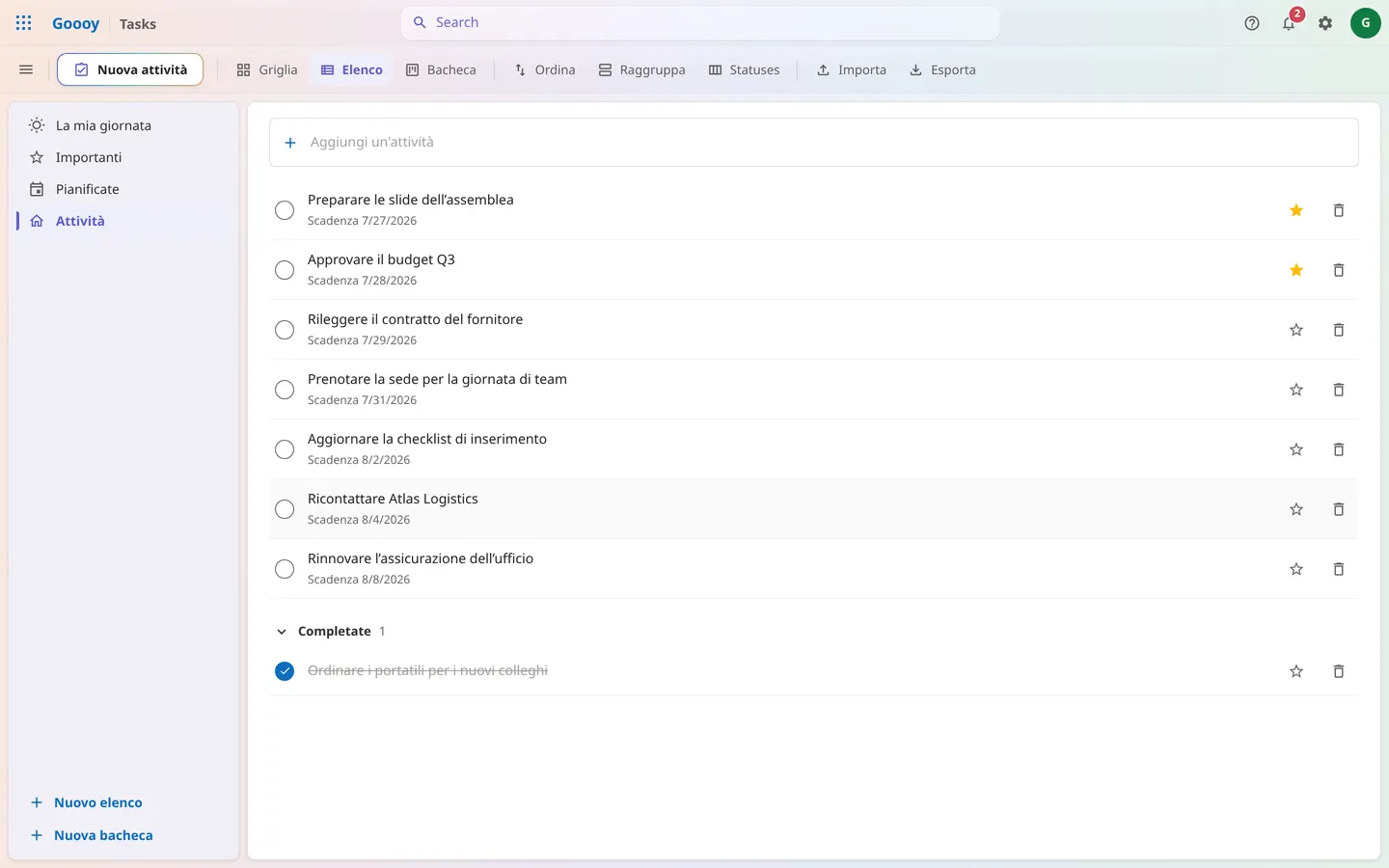Mark 'Prenotare la sede' task as important

[1296, 390]
